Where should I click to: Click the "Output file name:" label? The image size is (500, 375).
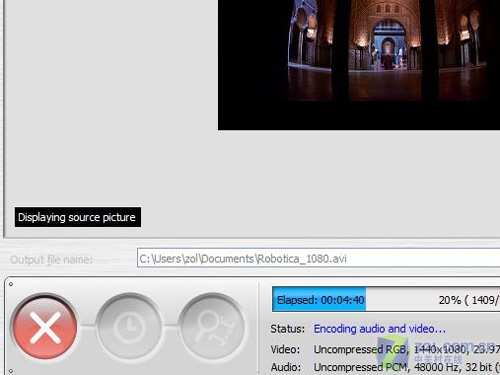click(x=51, y=260)
